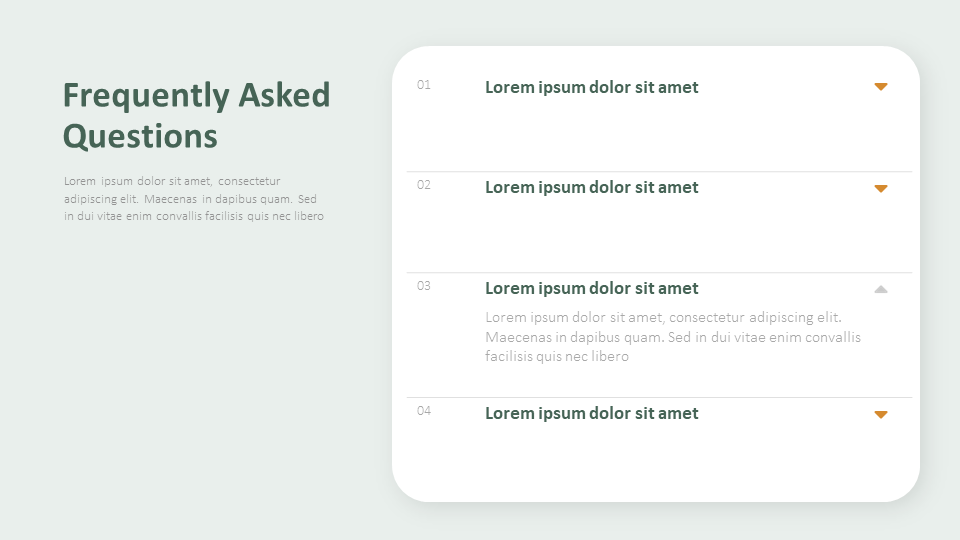960x540 pixels.
Task: Click the description paragraph below the title
Action: pos(193,198)
